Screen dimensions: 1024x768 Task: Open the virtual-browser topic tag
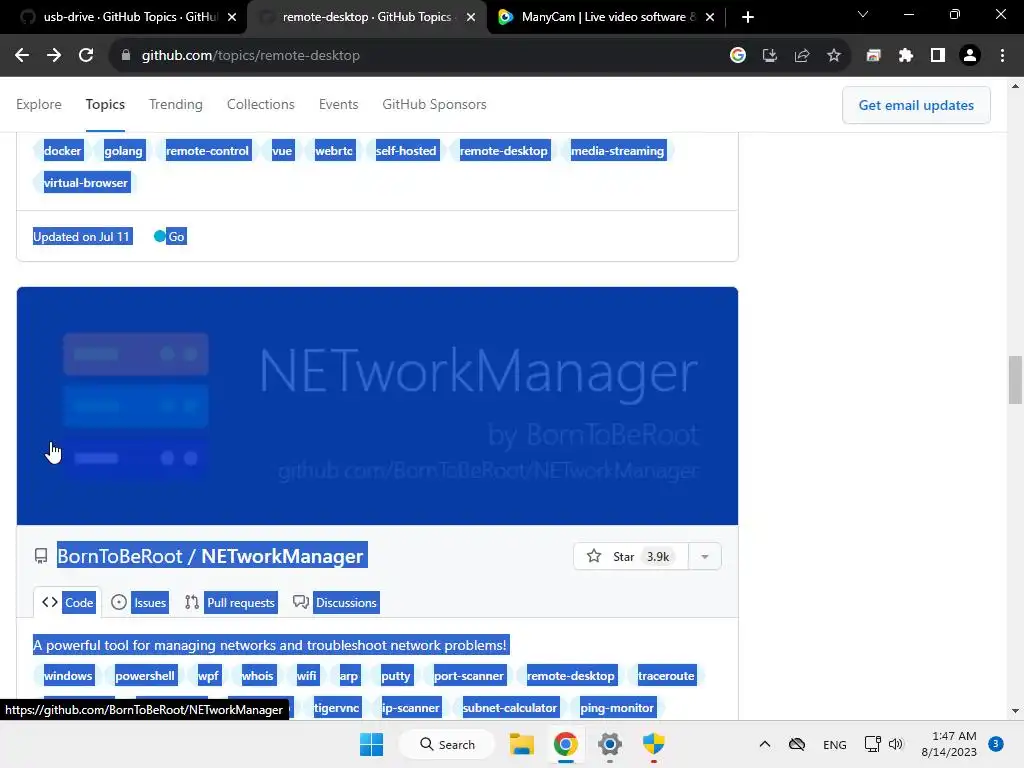[x=86, y=183]
